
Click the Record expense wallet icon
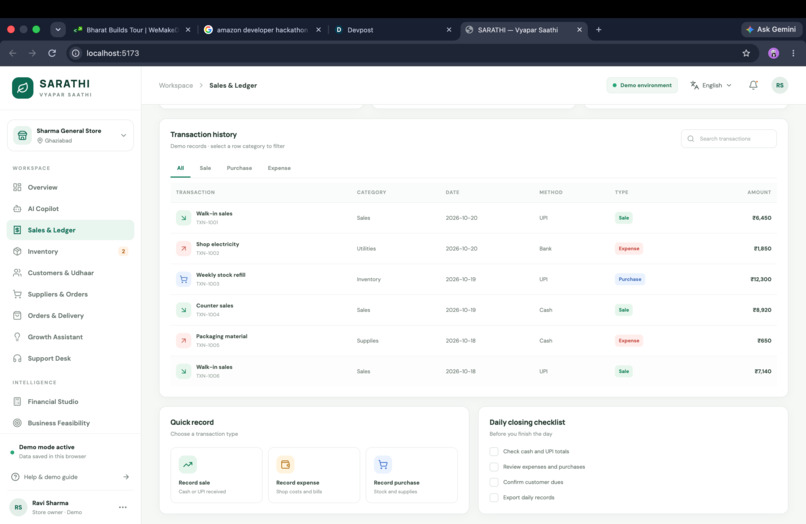285,464
